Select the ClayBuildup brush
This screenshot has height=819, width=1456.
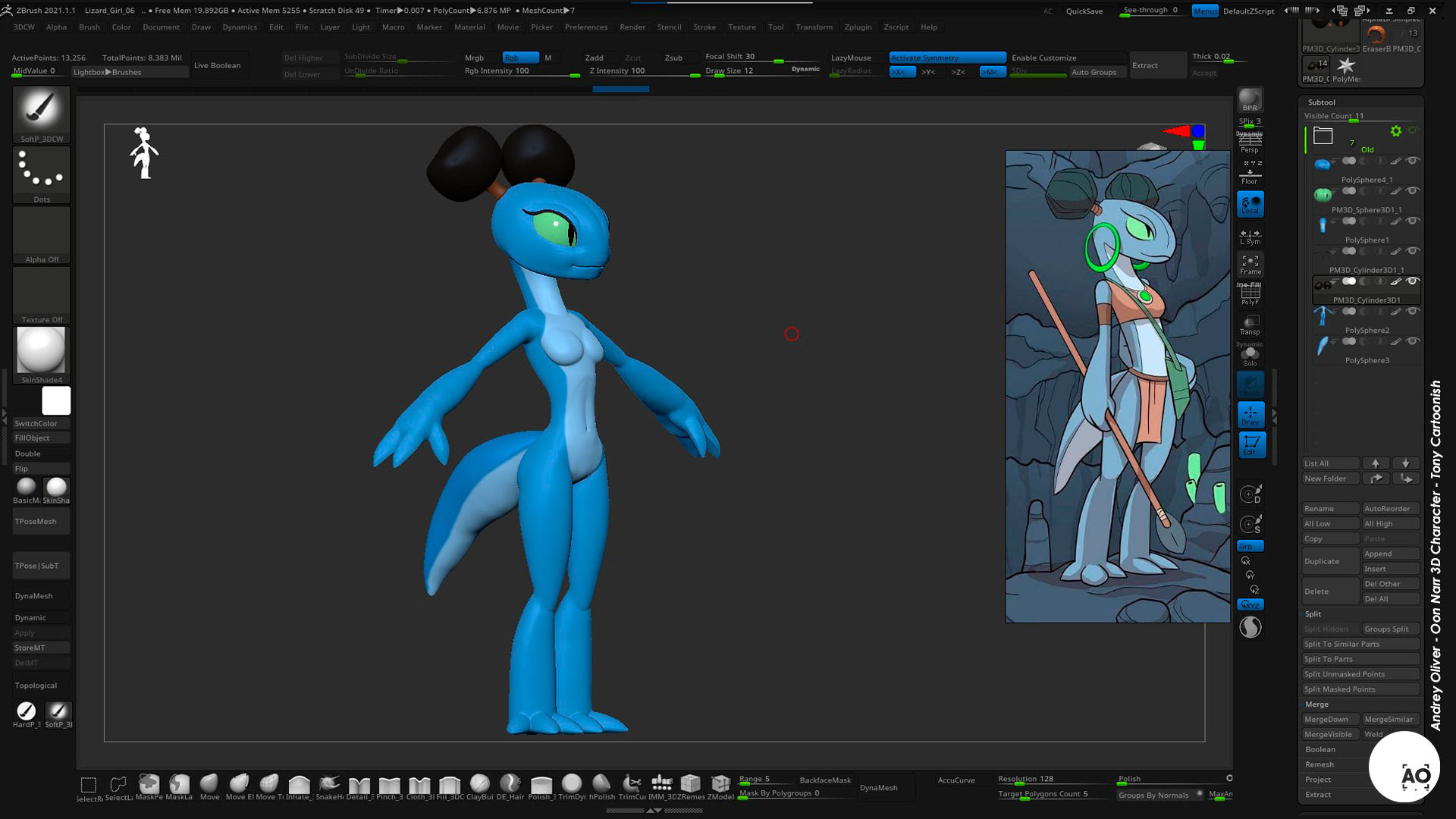[479, 787]
